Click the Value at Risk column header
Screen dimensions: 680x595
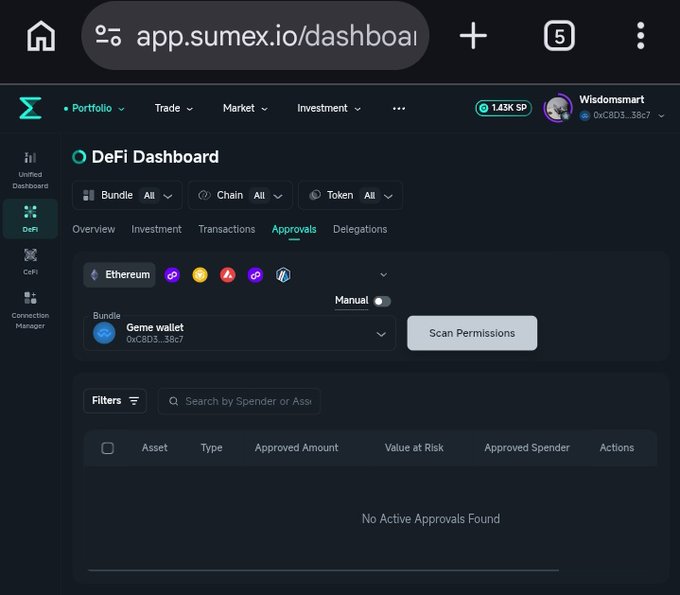click(x=414, y=448)
